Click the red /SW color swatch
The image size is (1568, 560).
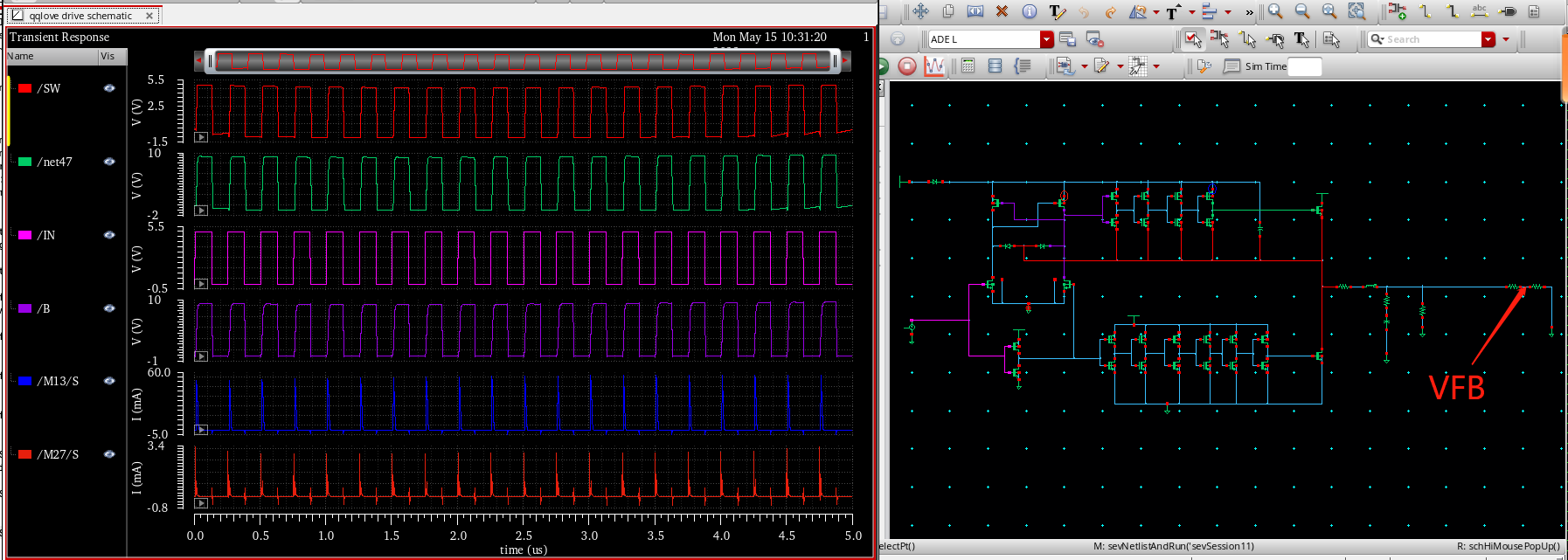pyautogui.click(x=25, y=88)
